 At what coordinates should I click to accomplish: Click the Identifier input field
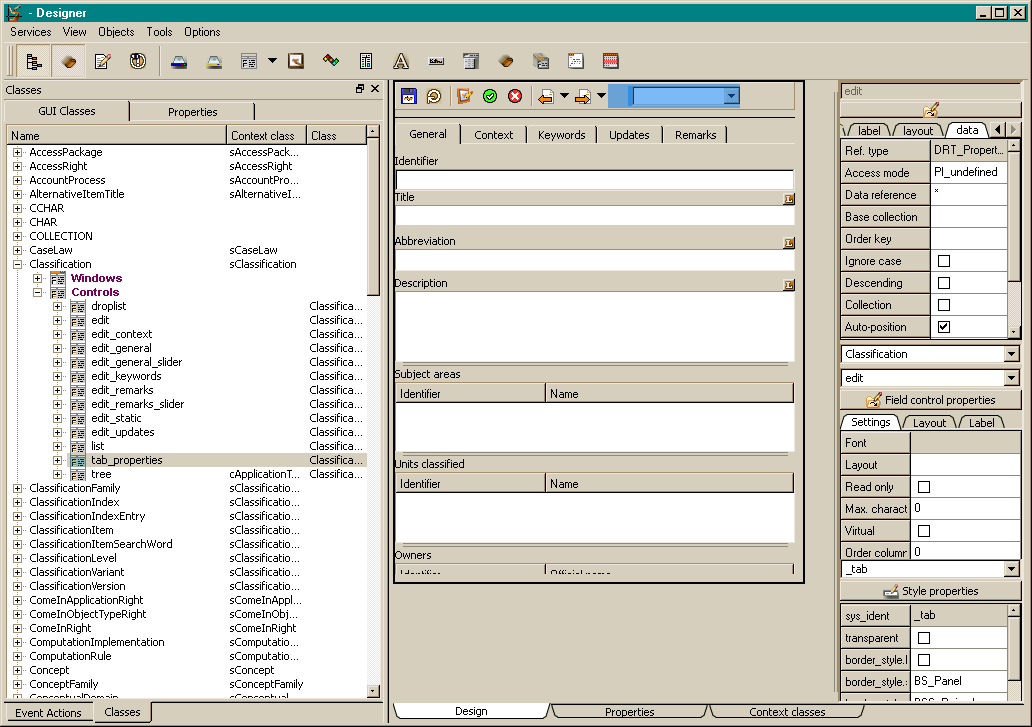click(x=594, y=180)
